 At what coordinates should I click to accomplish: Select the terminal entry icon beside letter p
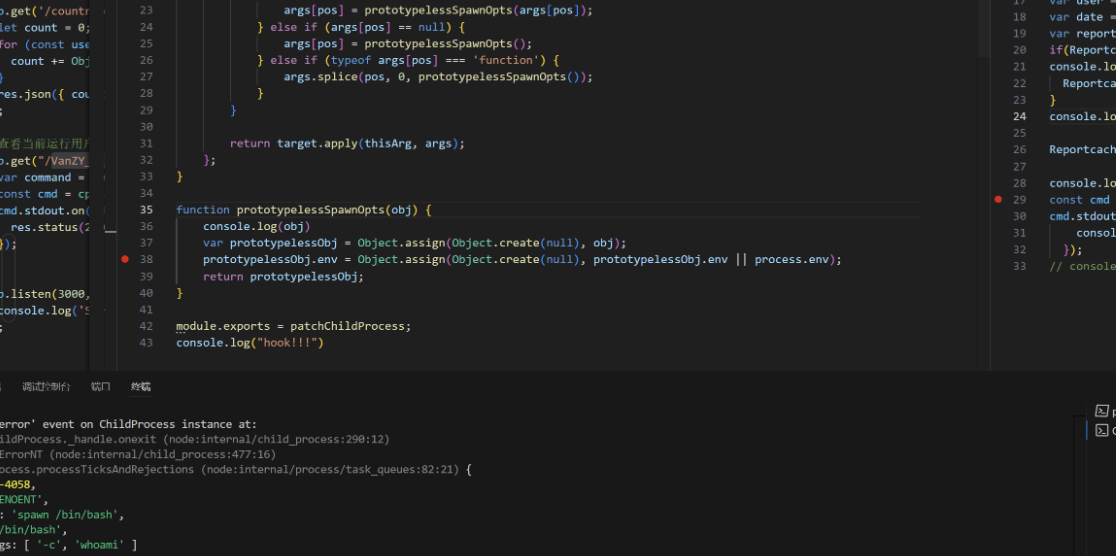(1102, 411)
